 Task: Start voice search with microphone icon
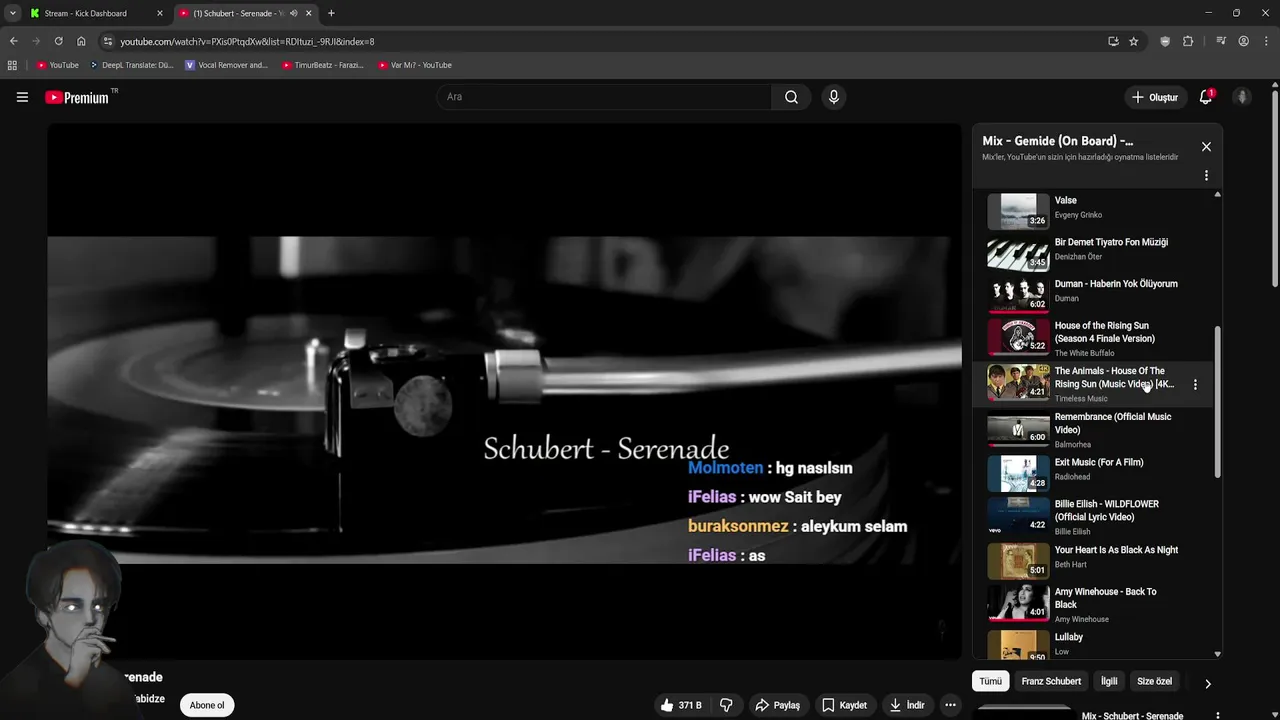click(833, 97)
